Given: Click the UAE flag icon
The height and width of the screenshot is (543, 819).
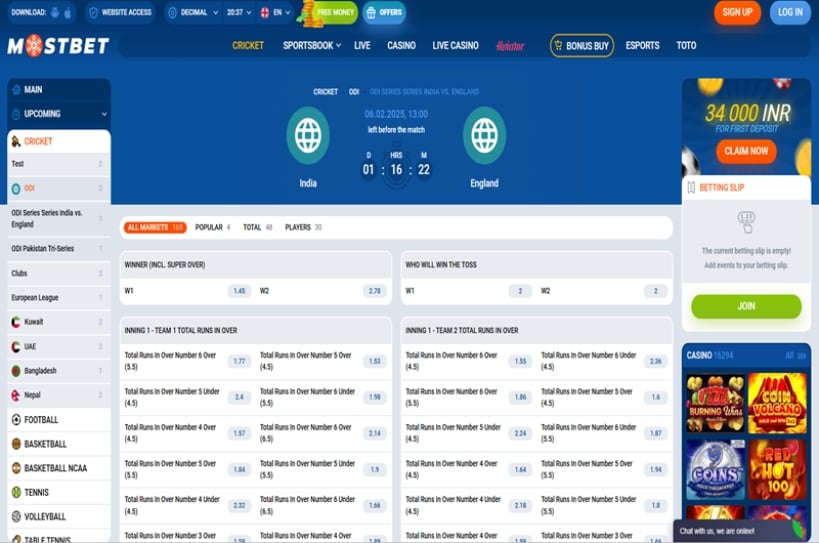Looking at the screenshot, I should (x=16, y=347).
